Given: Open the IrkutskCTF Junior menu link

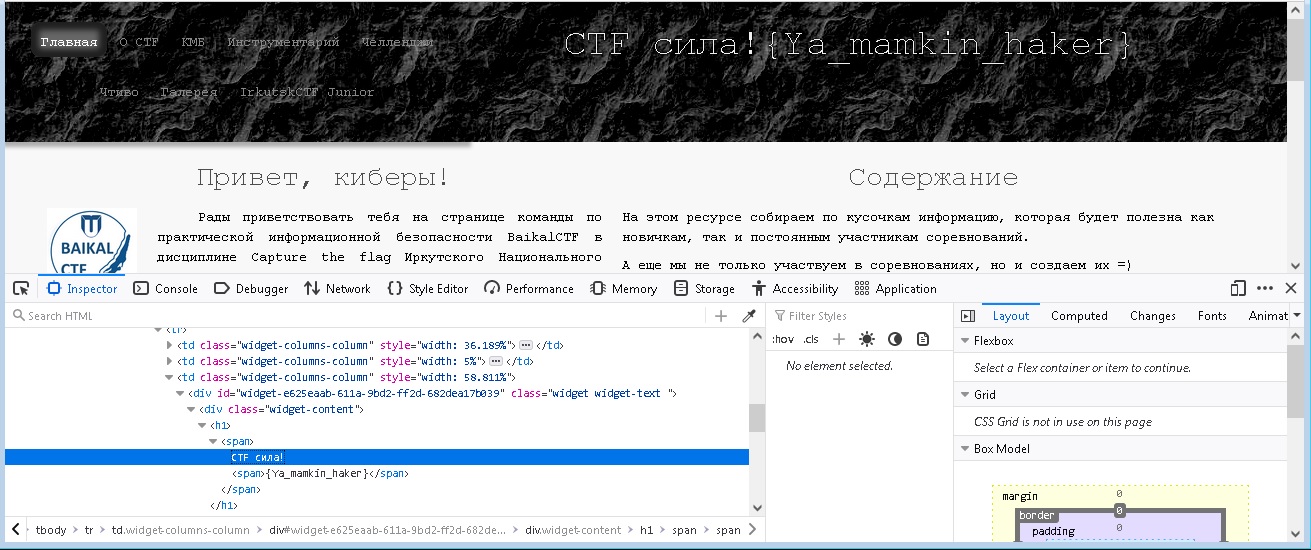Looking at the screenshot, I should 307,92.
